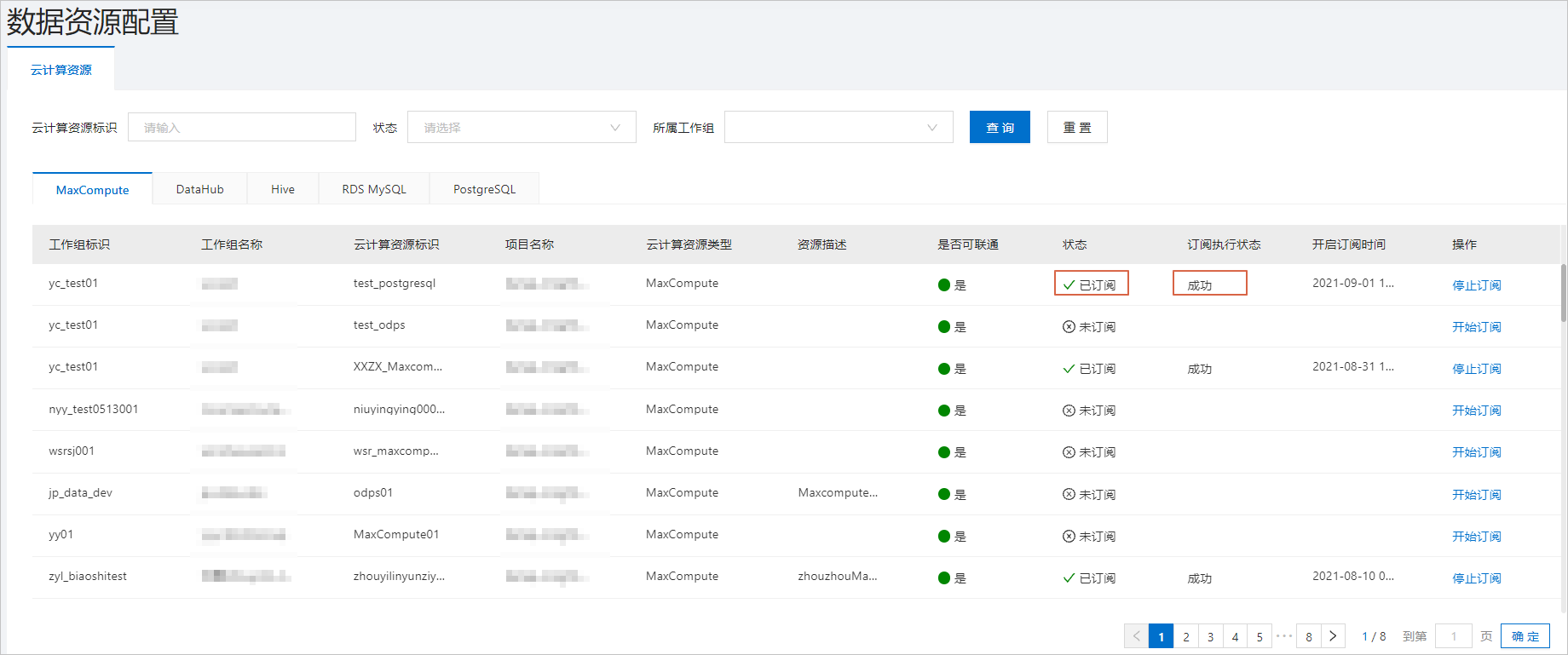This screenshot has height=655, width=1568.
Task: Open the 状态 dropdown
Action: 522,127
